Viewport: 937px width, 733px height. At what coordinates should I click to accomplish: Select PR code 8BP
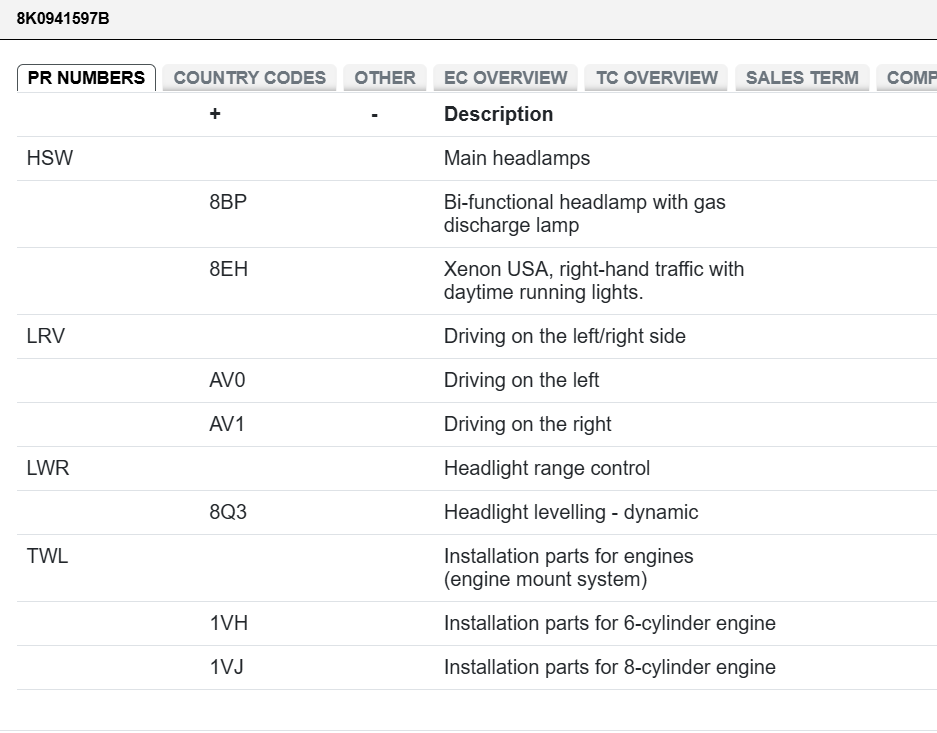click(228, 202)
